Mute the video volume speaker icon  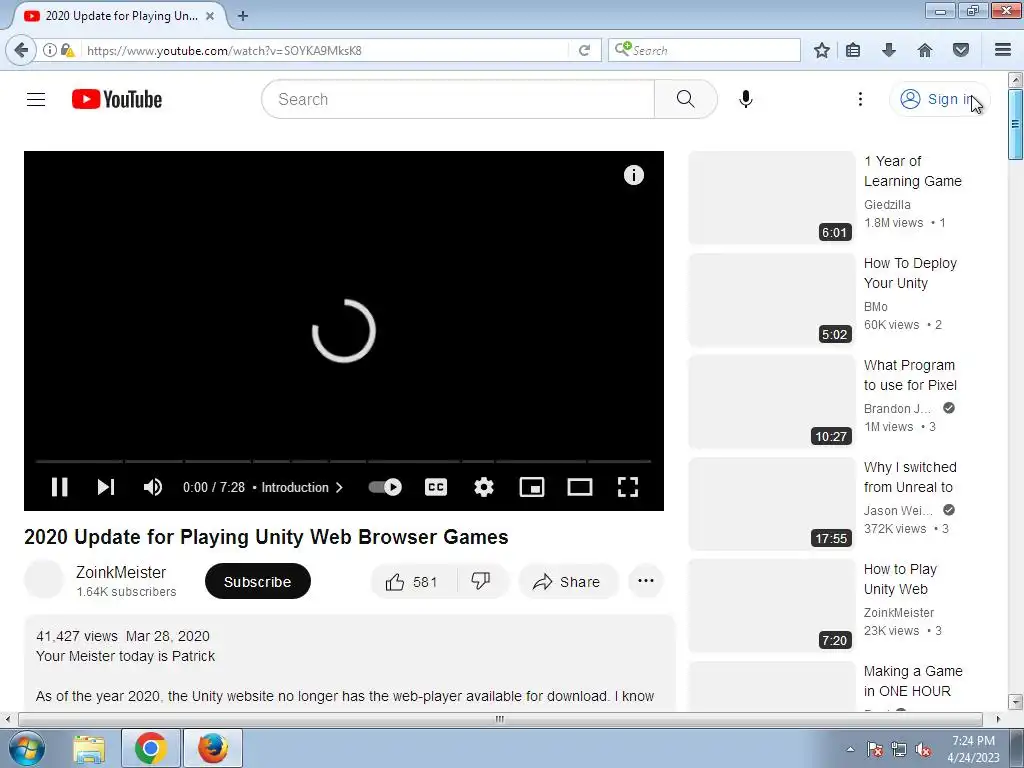tap(153, 487)
